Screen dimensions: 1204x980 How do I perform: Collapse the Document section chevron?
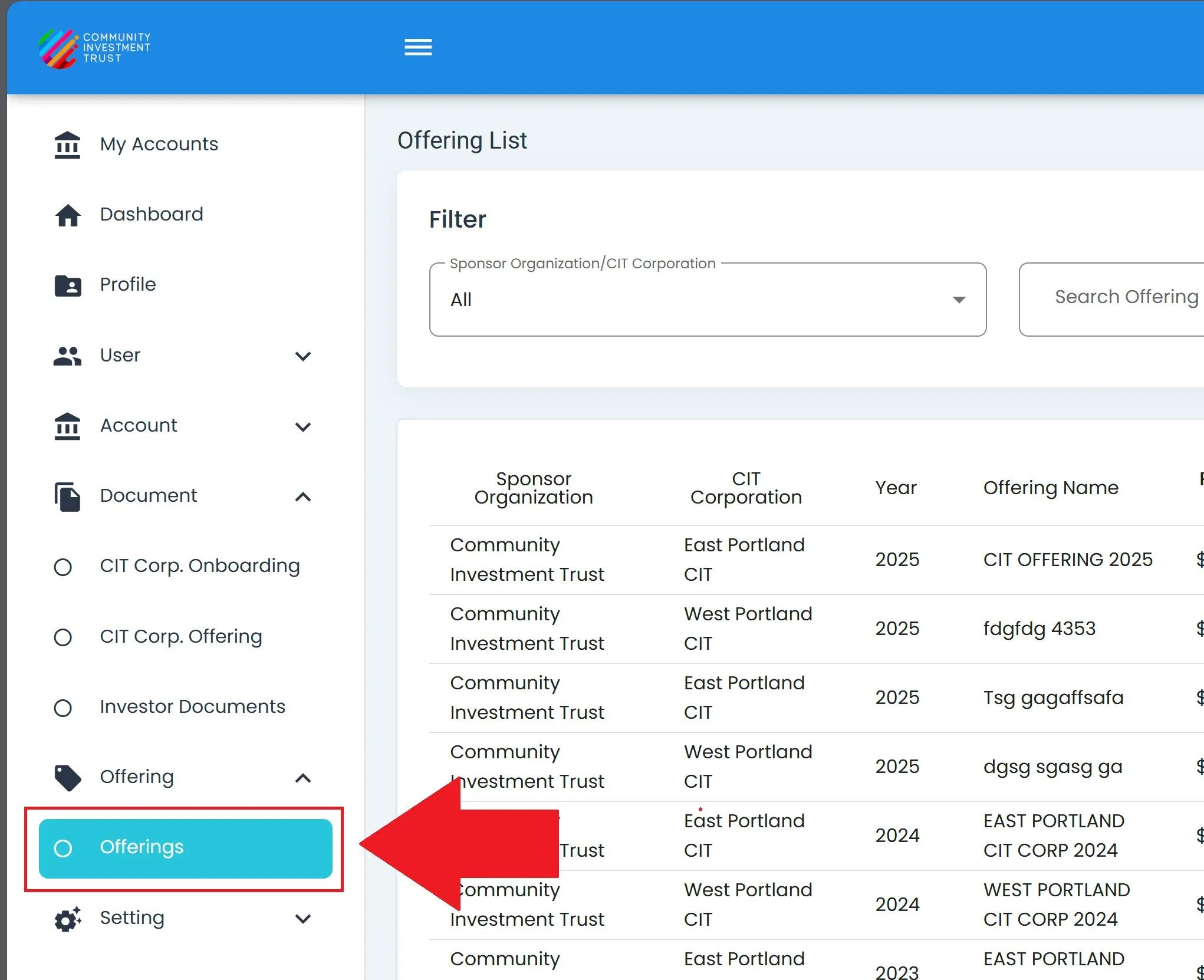(x=303, y=497)
